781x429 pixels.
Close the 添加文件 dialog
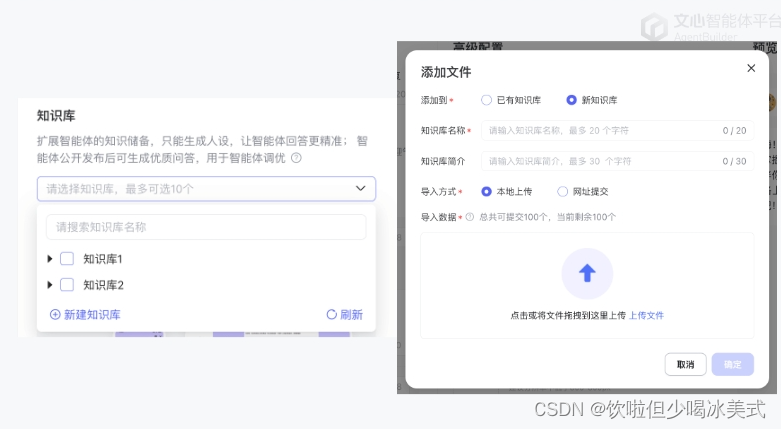[751, 68]
